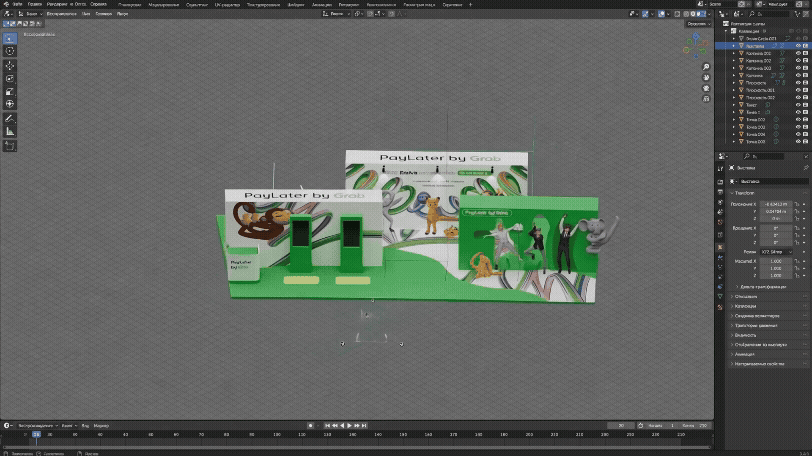Screen dimensions: 812x456
Task: Hide the Выставка object in viewport
Action: [x=798, y=46]
